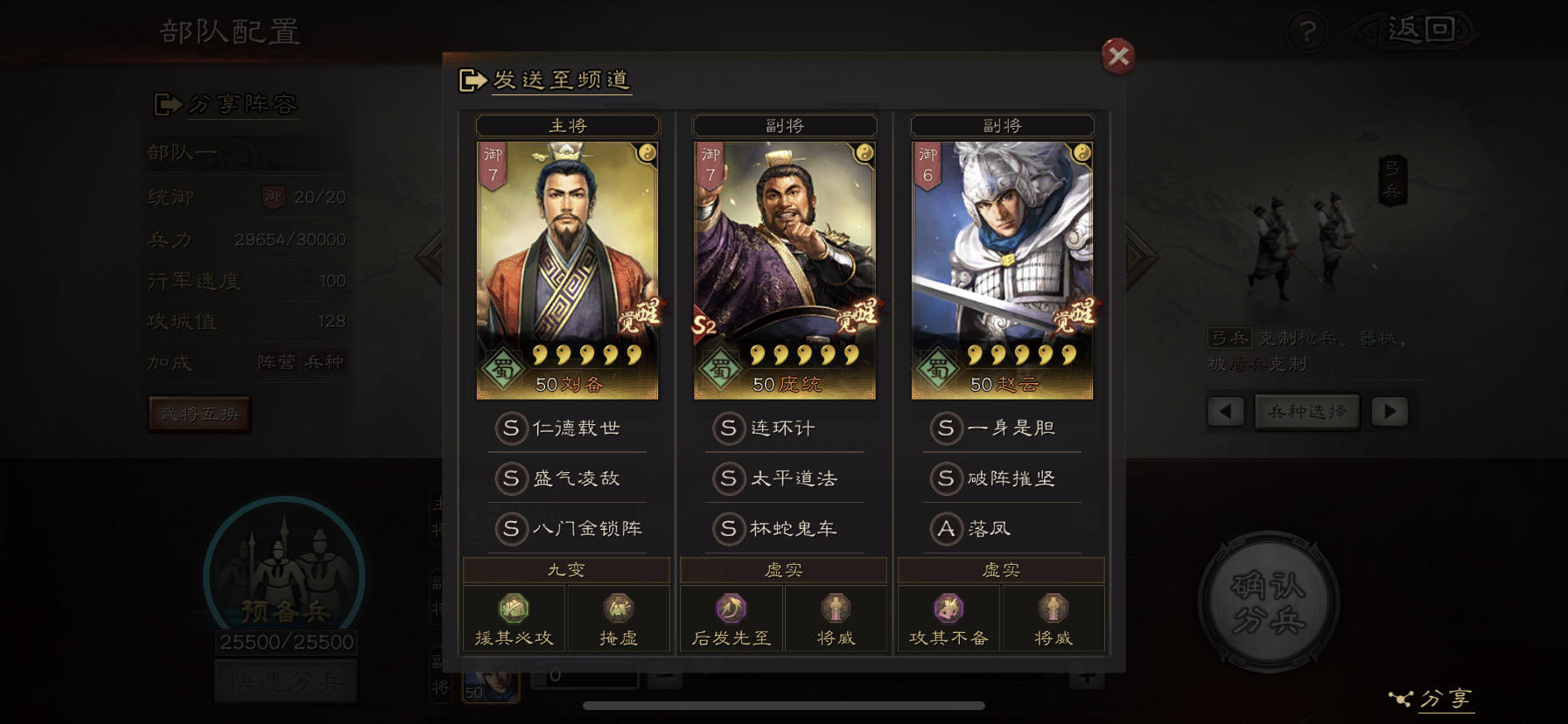
Task: Select the 掩虚 tactic icon
Action: click(619, 608)
